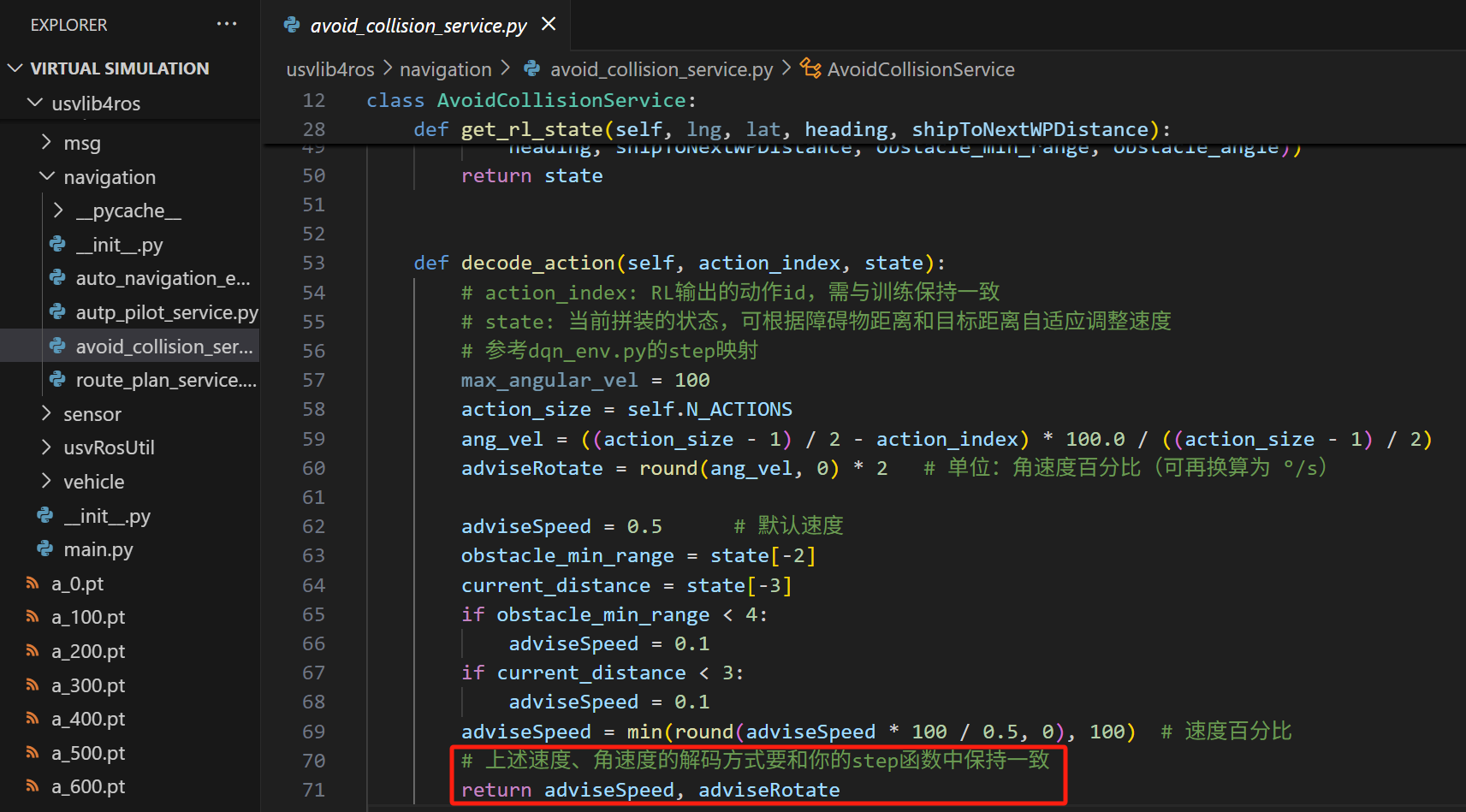Click the usvlib4ros breadcrumb segment
The height and width of the screenshot is (812, 1466).
point(330,69)
